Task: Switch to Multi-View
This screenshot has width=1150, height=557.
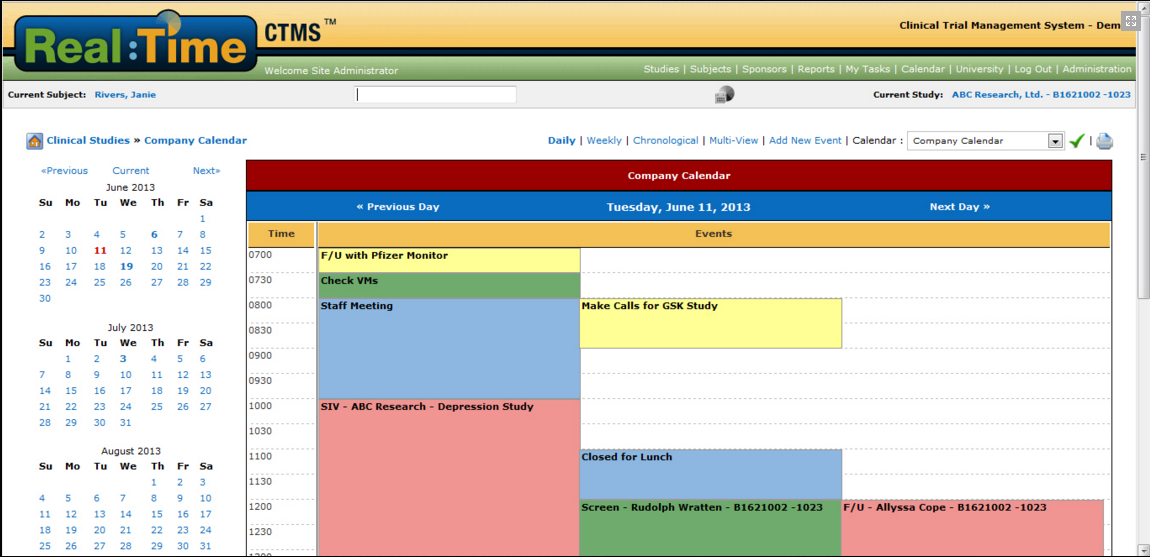Action: point(733,141)
